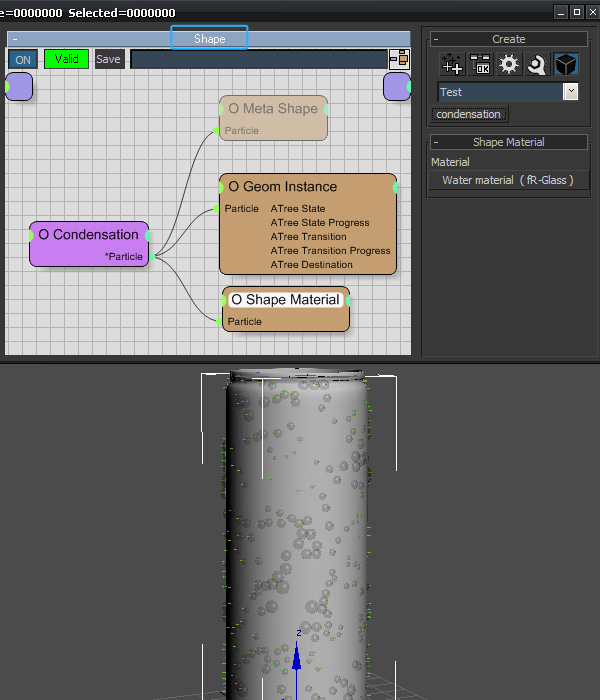Viewport: 600px width, 700px height.
Task: Click ATree State output in Geom Instance
Action: [x=298, y=208]
